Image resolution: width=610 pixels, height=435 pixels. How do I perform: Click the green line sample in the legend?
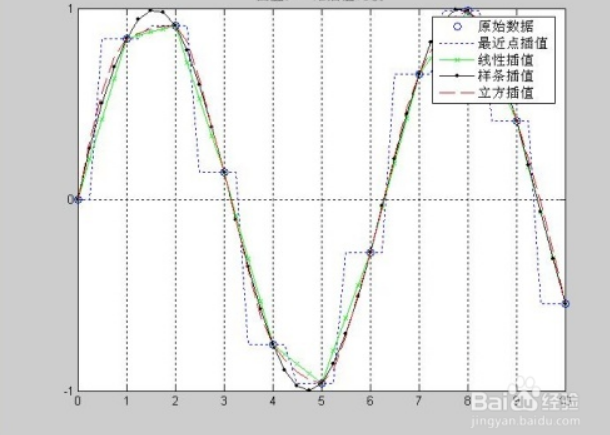coord(457,60)
